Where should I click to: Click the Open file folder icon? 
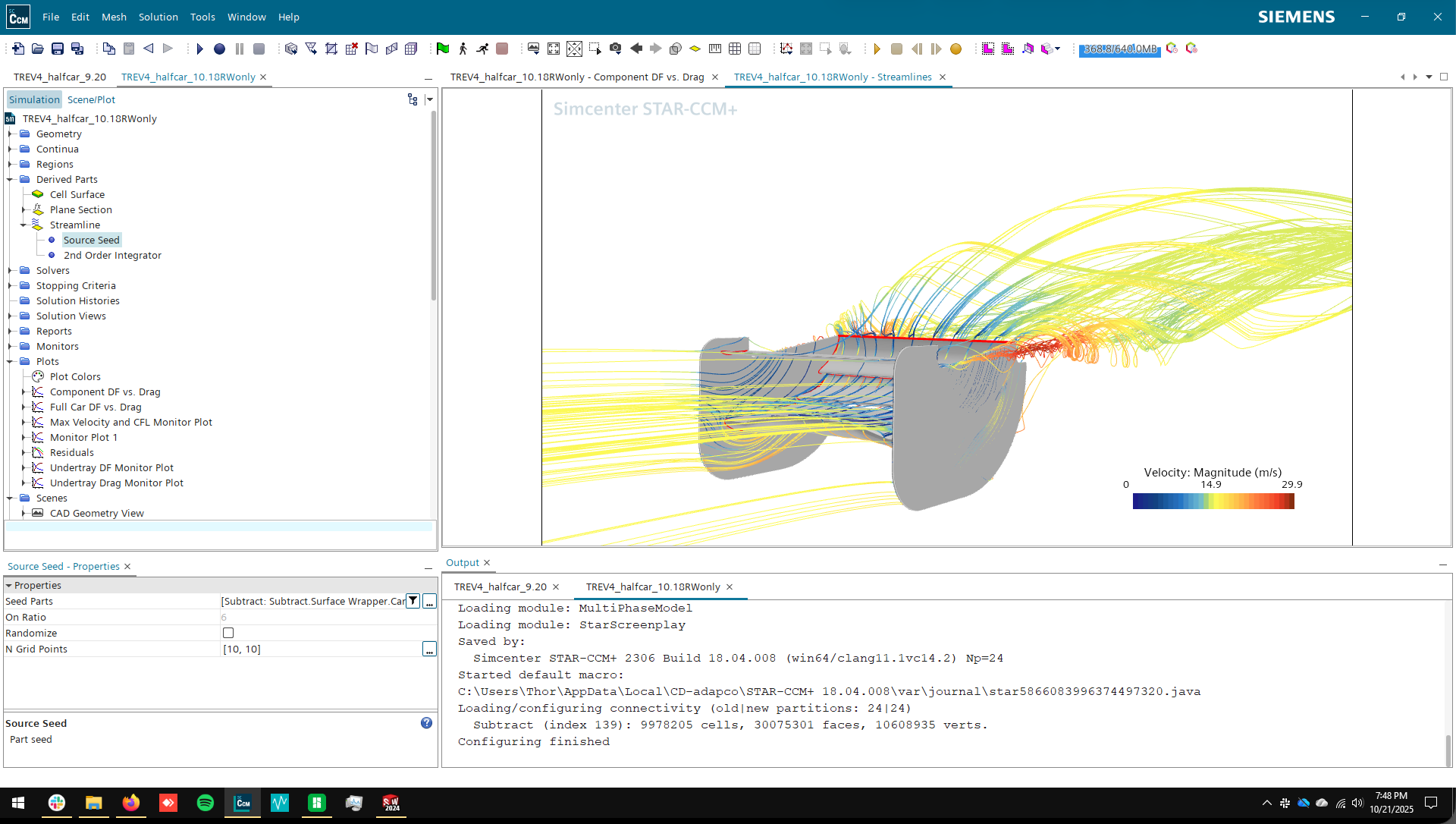38,49
